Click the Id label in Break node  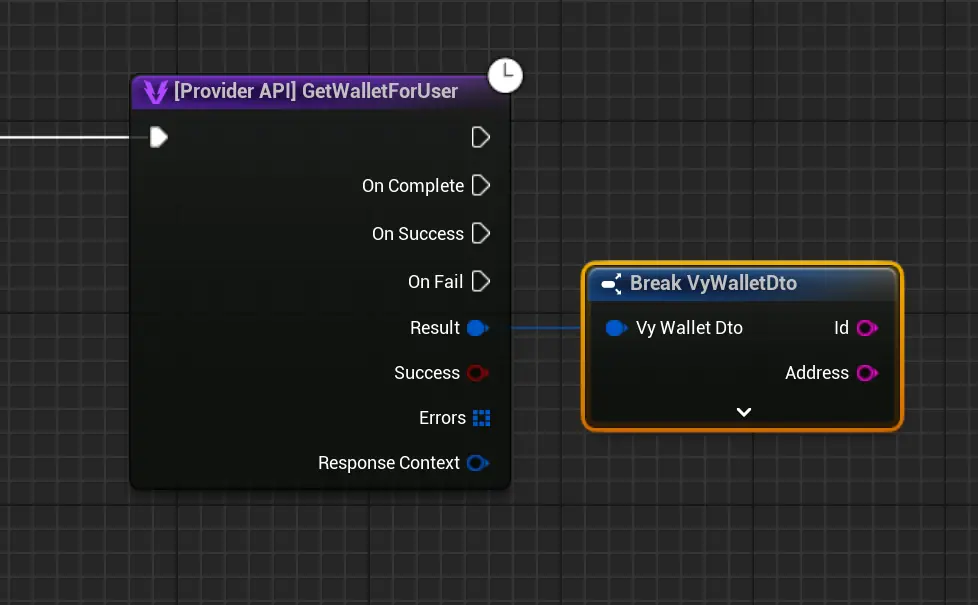[x=841, y=328]
